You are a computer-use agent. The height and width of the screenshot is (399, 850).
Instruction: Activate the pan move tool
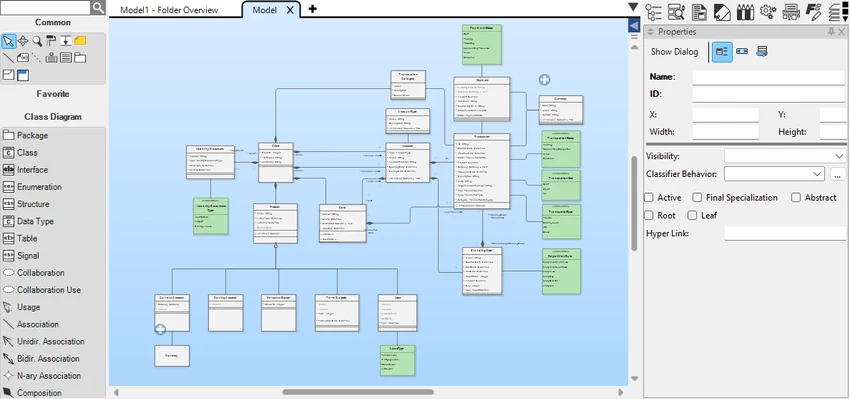tap(23, 41)
